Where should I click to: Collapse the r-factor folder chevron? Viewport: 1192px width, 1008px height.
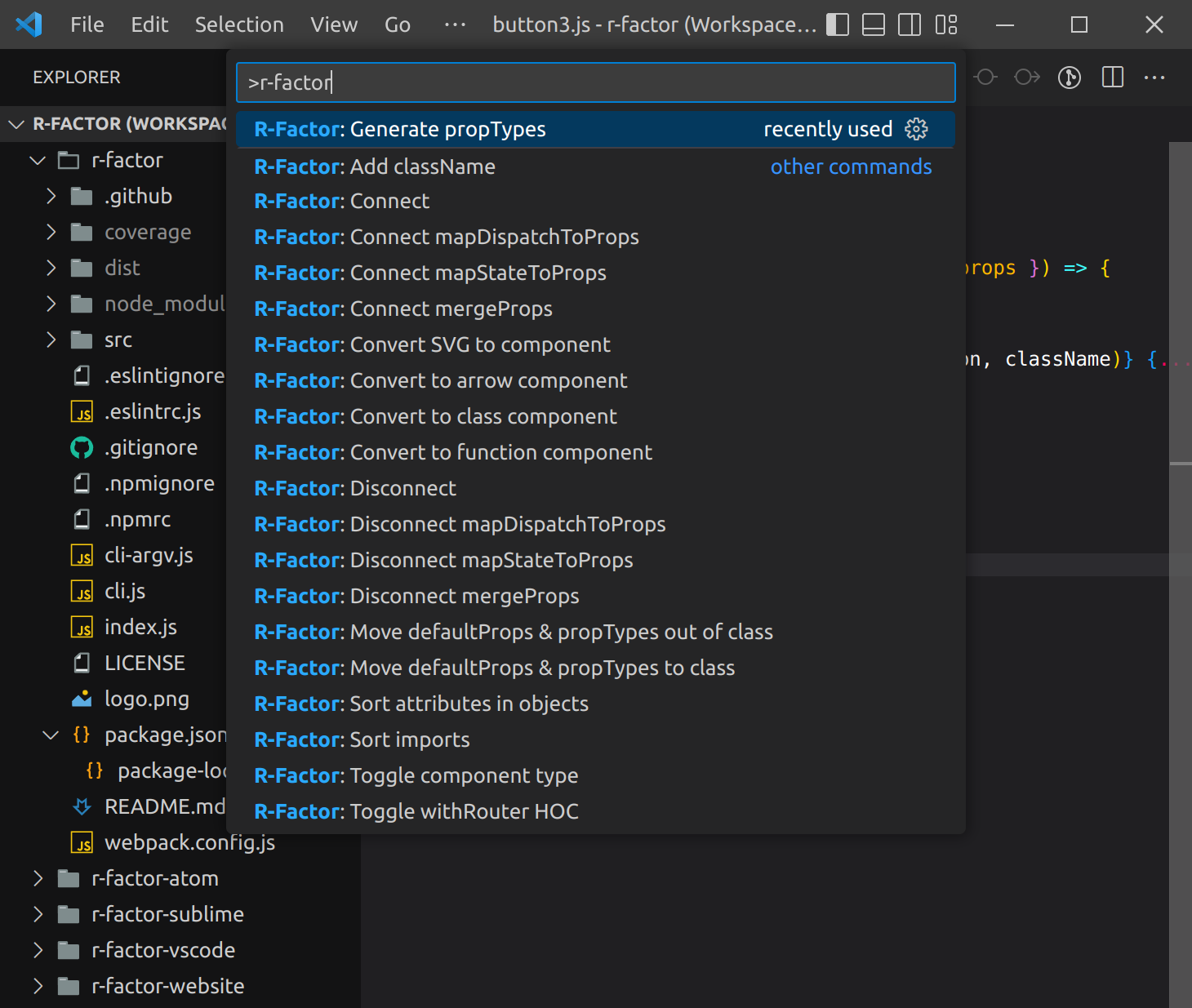[x=37, y=160]
